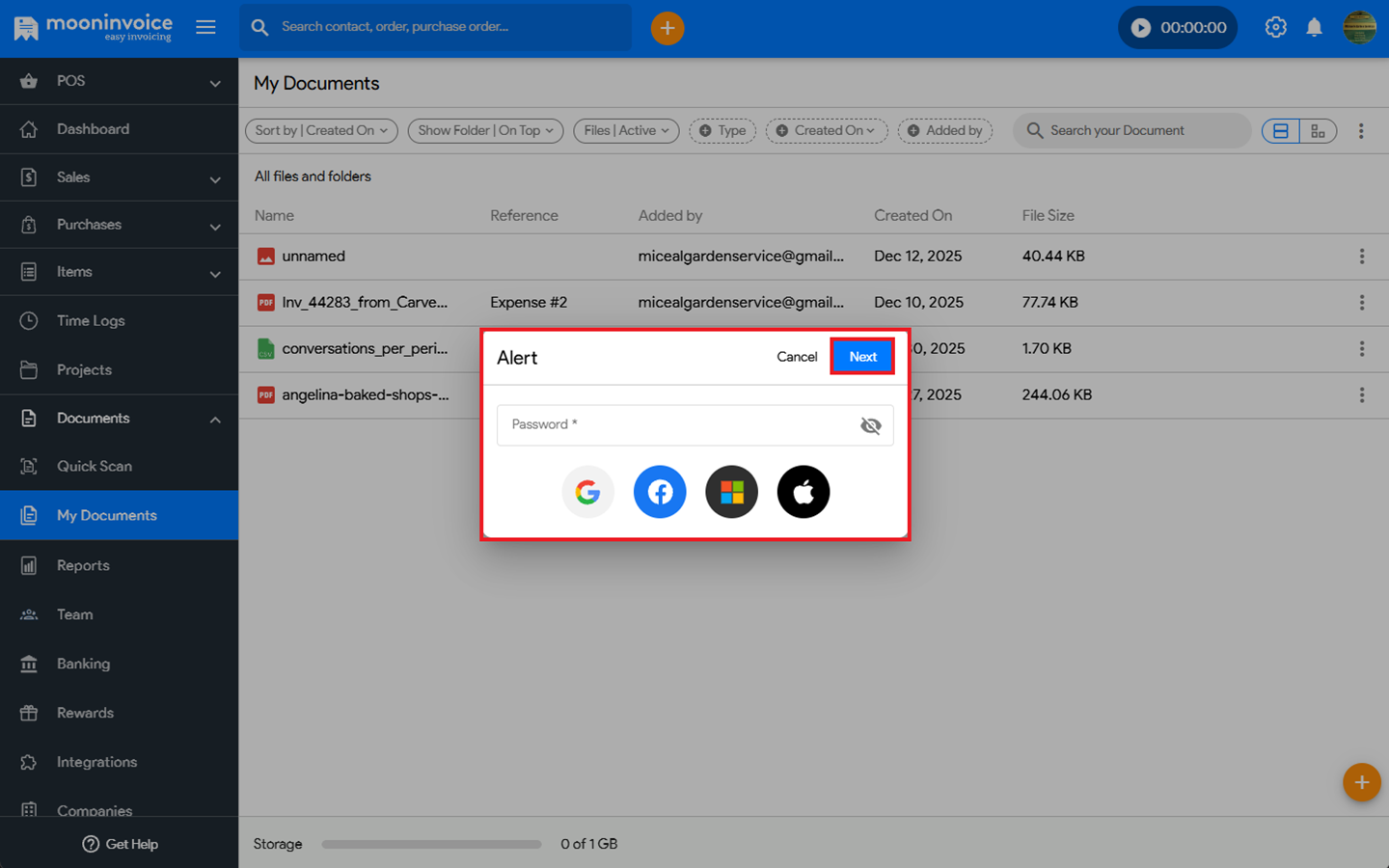Switch to grid view layout
Screen dimensions: 1389x868
[1318, 131]
